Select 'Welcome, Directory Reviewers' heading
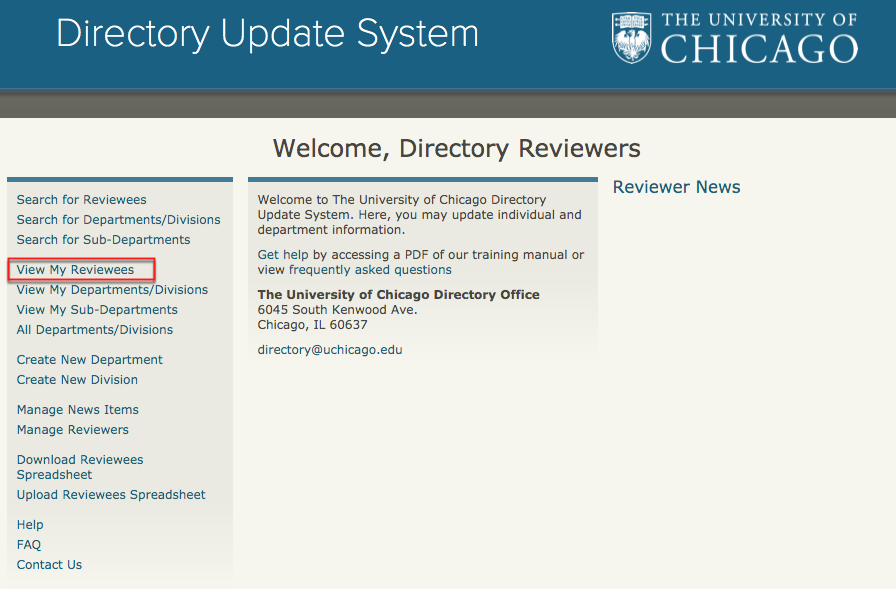This screenshot has height=589, width=896. [x=457, y=149]
